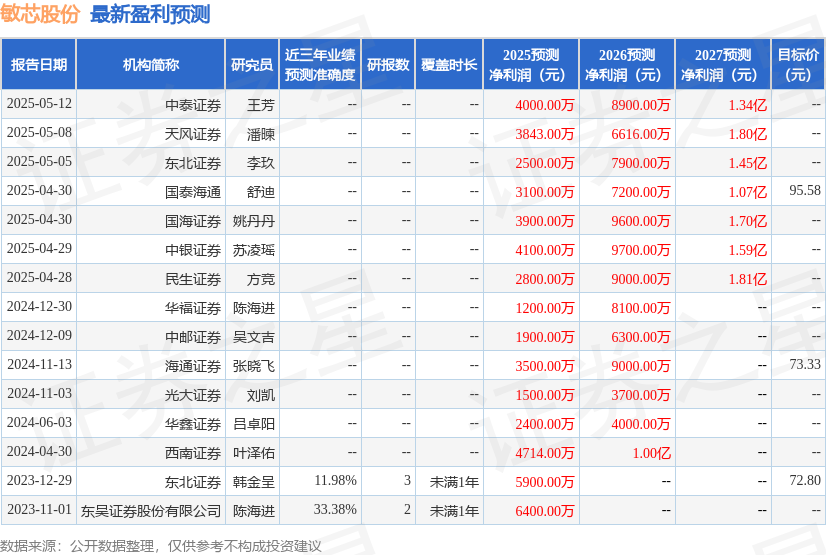The height and width of the screenshot is (555, 826).
Task: Click 1.00亿 forecast value
Action: tap(652, 453)
